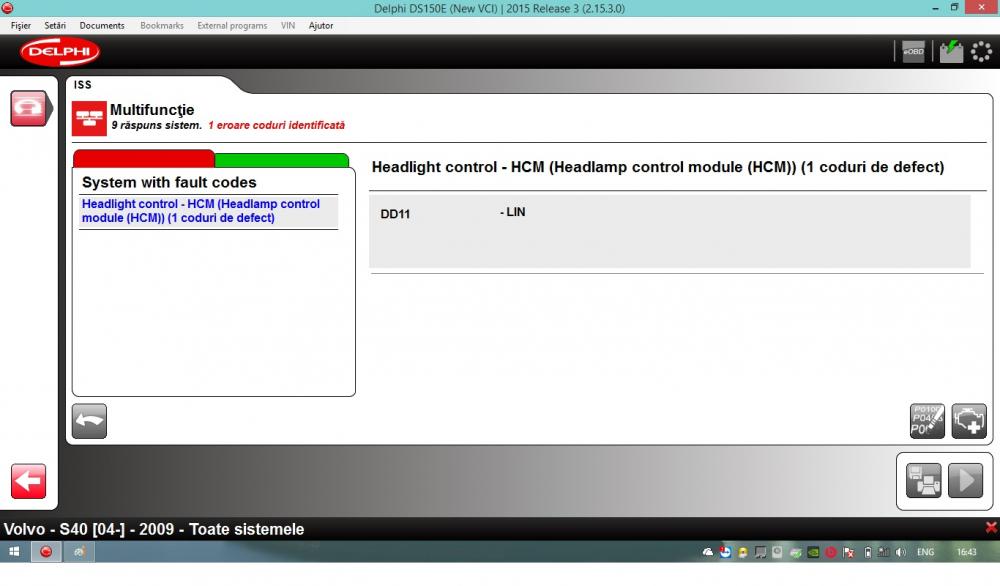Click the 16:43 taskbar clock
This screenshot has height=586, width=1000.
(x=966, y=552)
